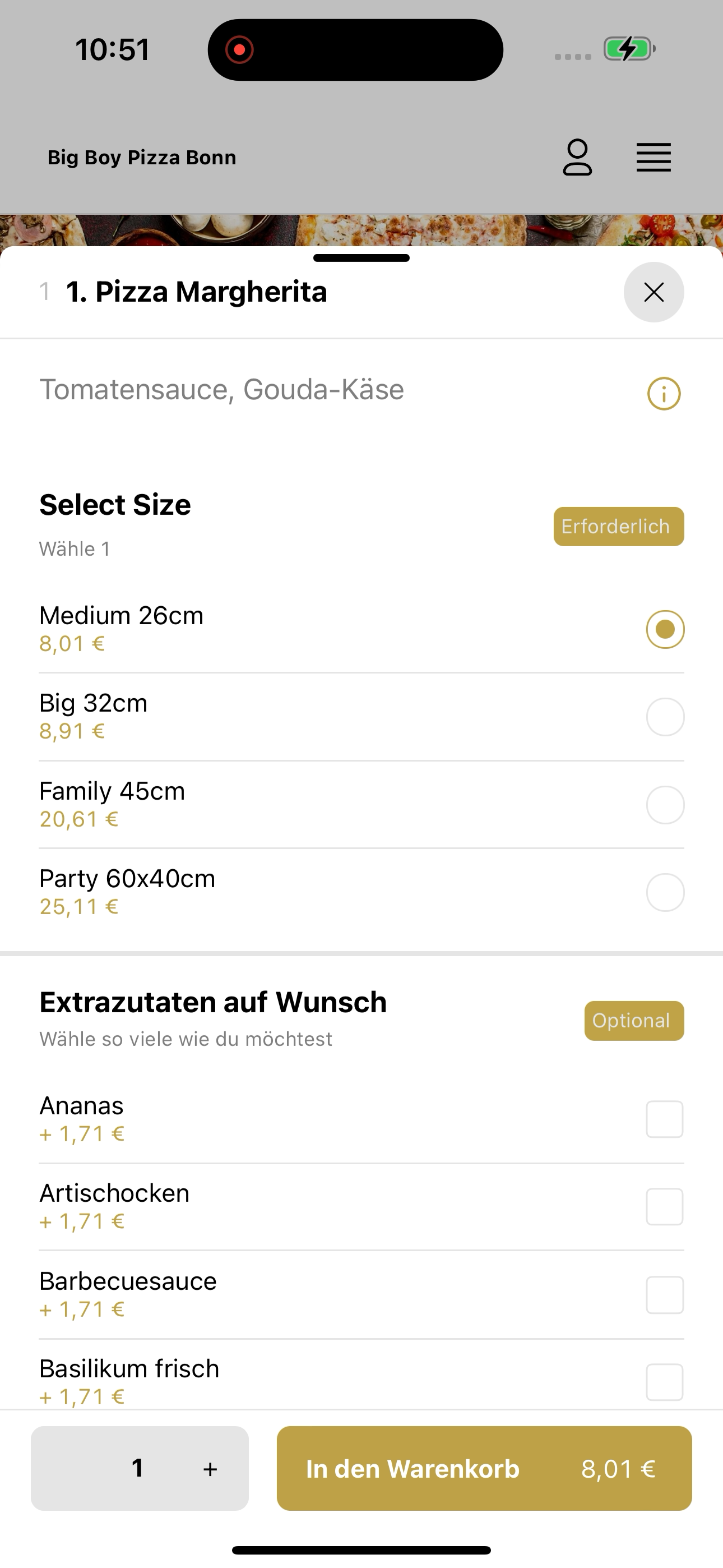The image size is (723, 1568).
Task: Close the Pizza Margherita sheet
Action: 654,292
